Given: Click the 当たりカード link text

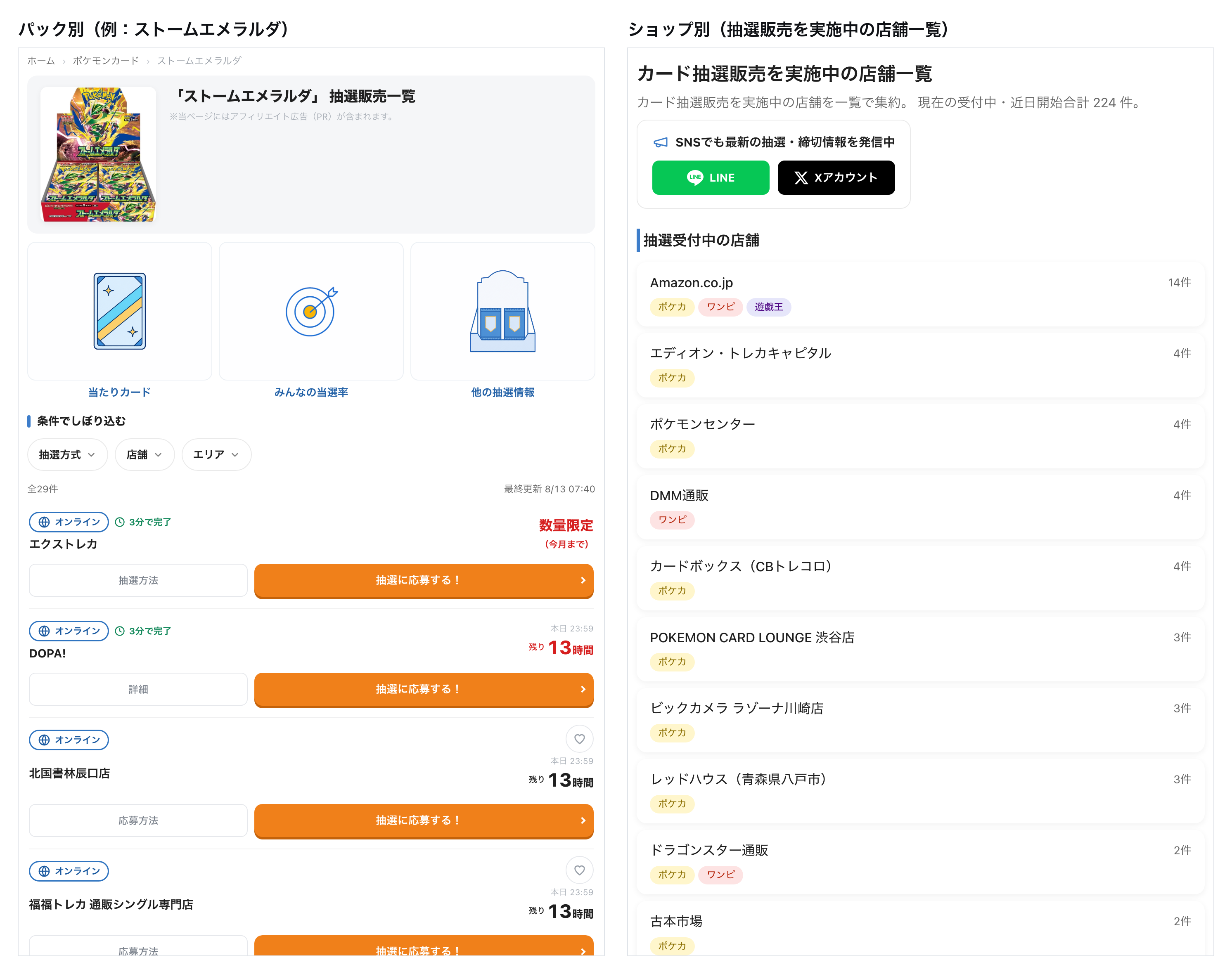Looking at the screenshot, I should click(x=119, y=392).
